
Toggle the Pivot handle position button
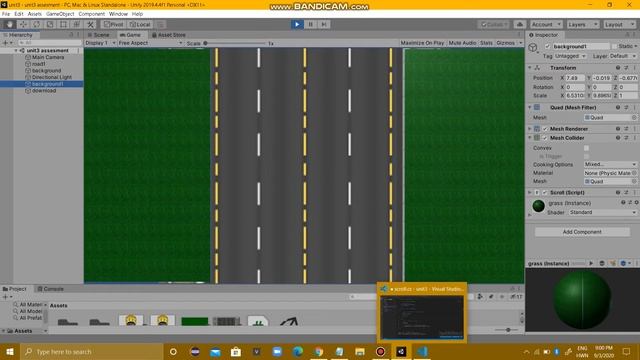point(113,24)
